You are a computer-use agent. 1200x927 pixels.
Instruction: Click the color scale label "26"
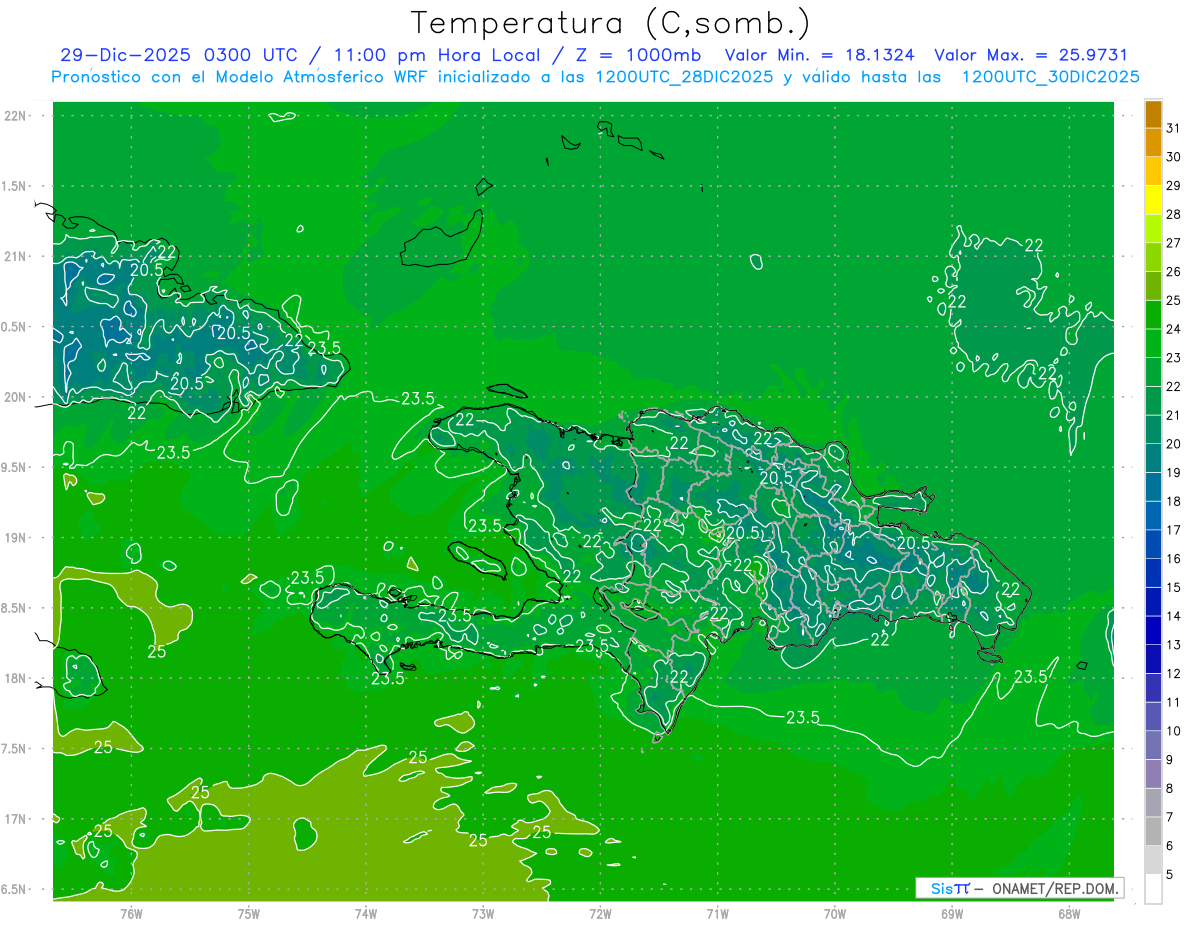tap(1174, 272)
